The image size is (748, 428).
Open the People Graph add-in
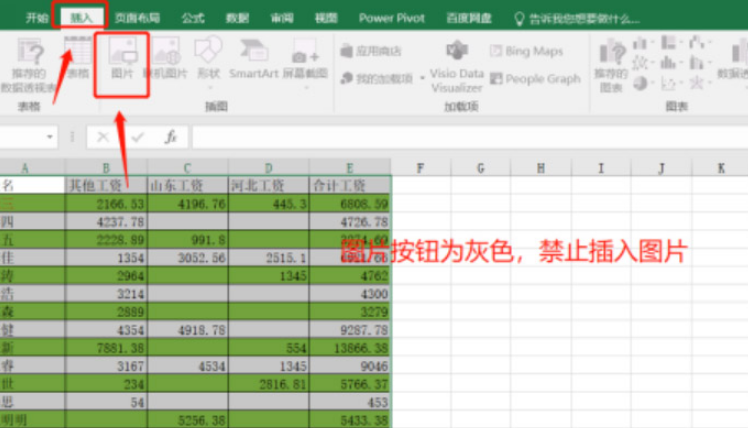tap(535, 79)
